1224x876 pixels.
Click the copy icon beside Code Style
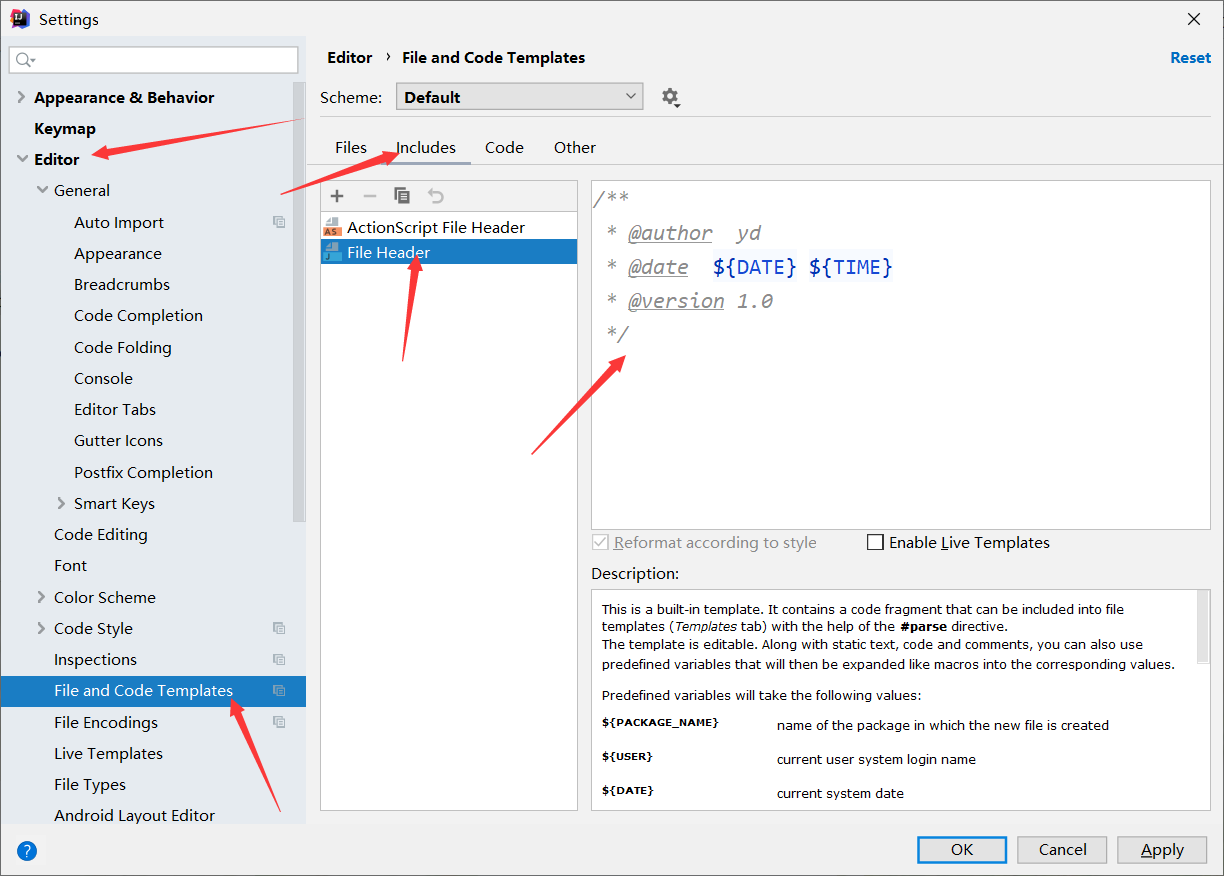tap(279, 628)
